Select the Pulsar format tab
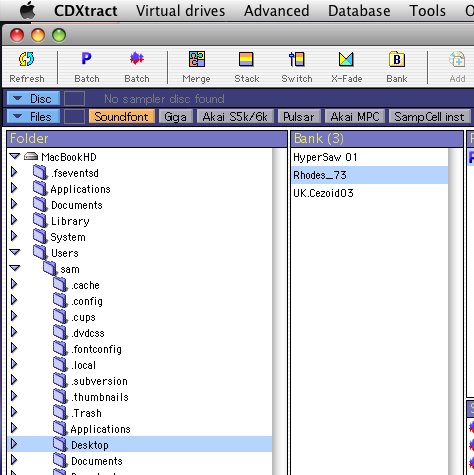474x475 pixels. 299,117
